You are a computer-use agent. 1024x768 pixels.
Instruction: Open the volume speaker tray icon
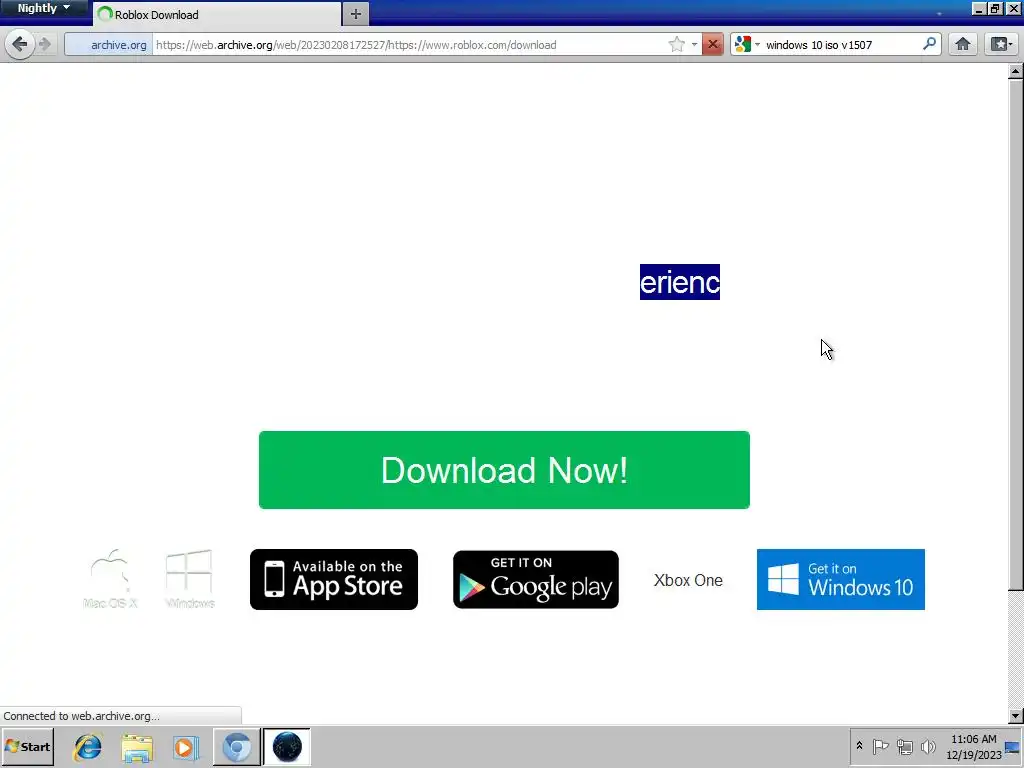(928, 746)
